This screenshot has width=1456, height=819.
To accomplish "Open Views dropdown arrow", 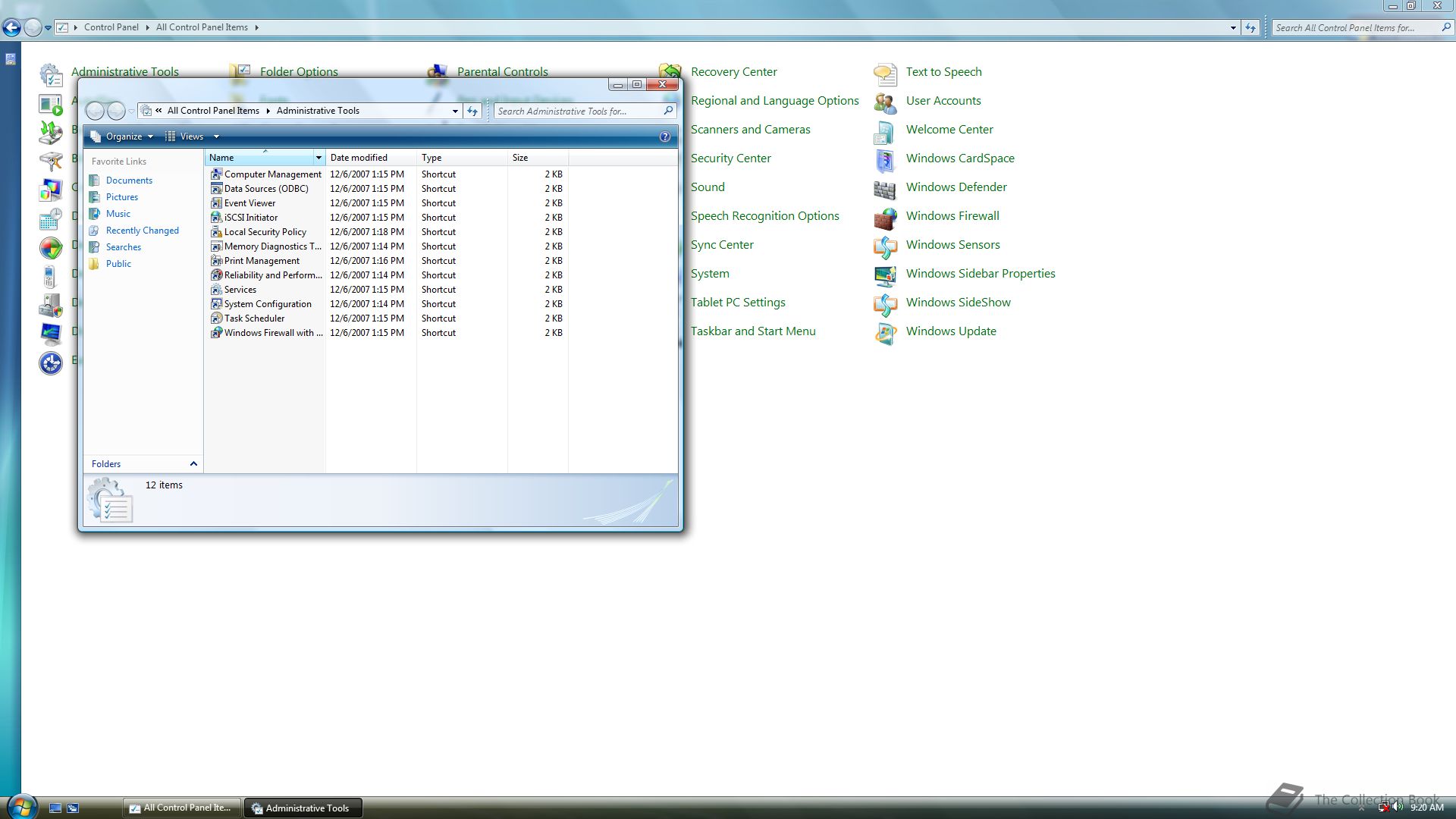I will click(x=216, y=136).
